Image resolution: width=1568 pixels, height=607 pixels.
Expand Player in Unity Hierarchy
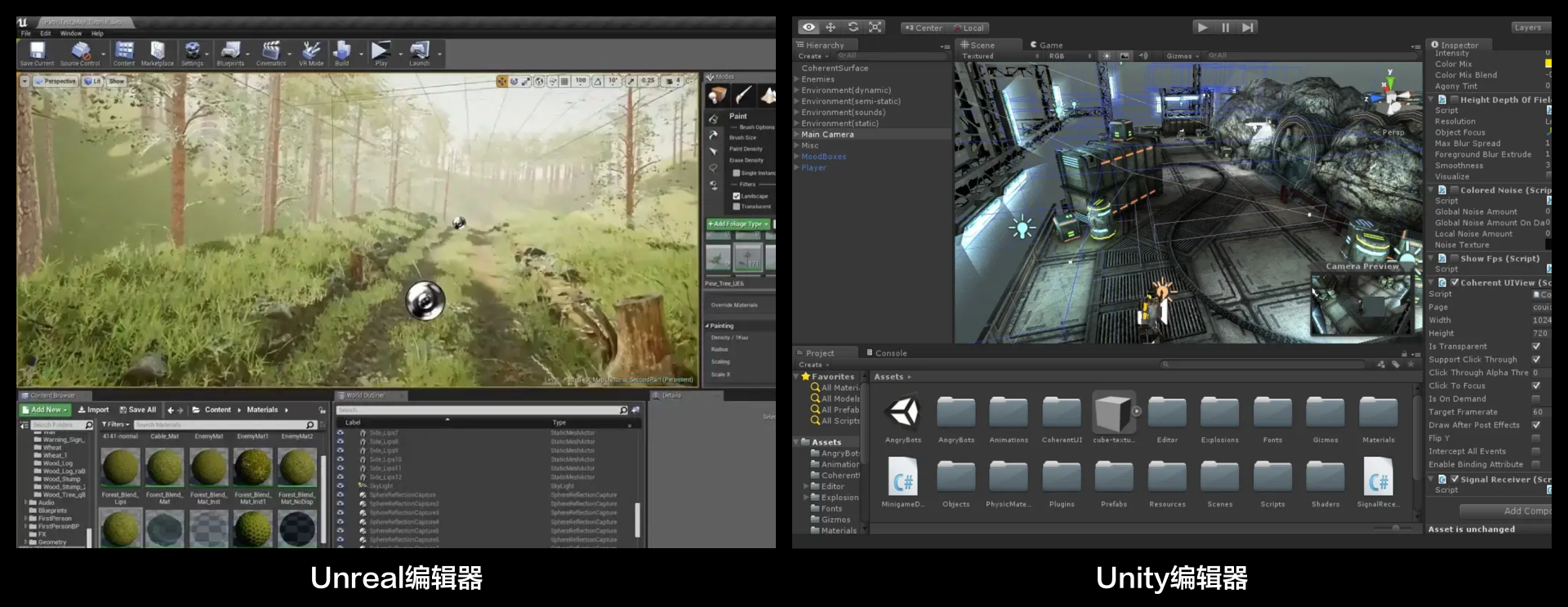pyautogui.click(x=797, y=167)
